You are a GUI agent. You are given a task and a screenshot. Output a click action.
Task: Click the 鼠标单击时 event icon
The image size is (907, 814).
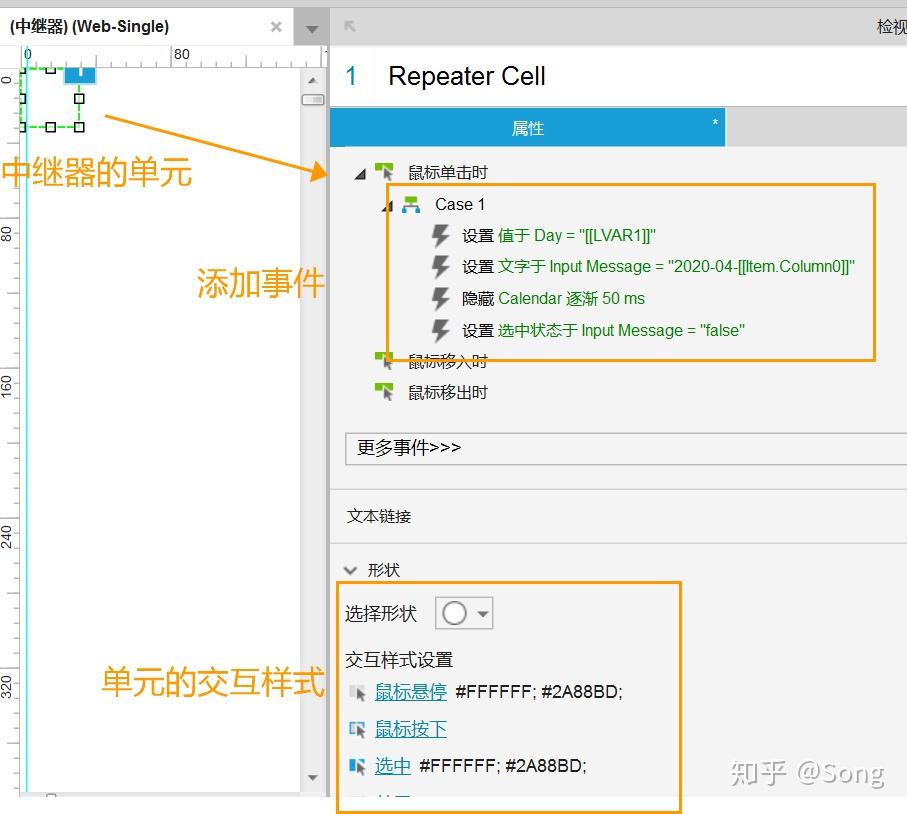(x=384, y=172)
